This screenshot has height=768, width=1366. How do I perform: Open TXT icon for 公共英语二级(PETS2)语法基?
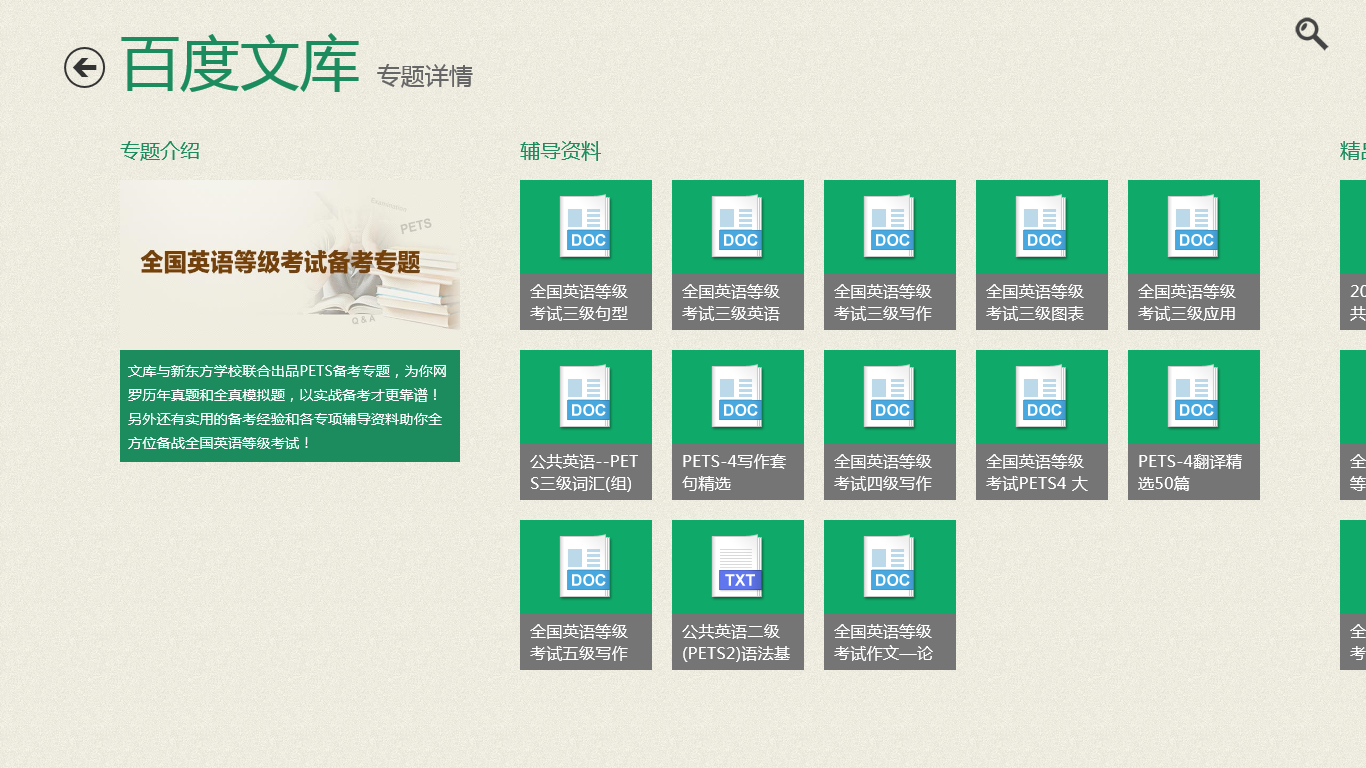pos(738,567)
